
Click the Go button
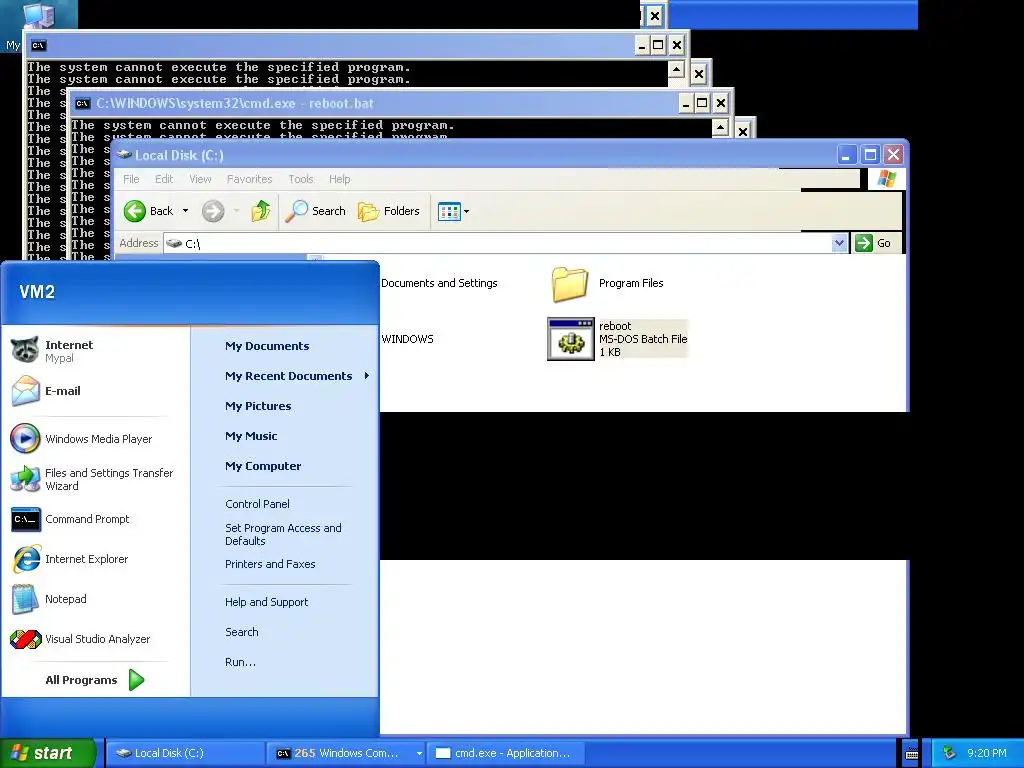(x=874, y=244)
